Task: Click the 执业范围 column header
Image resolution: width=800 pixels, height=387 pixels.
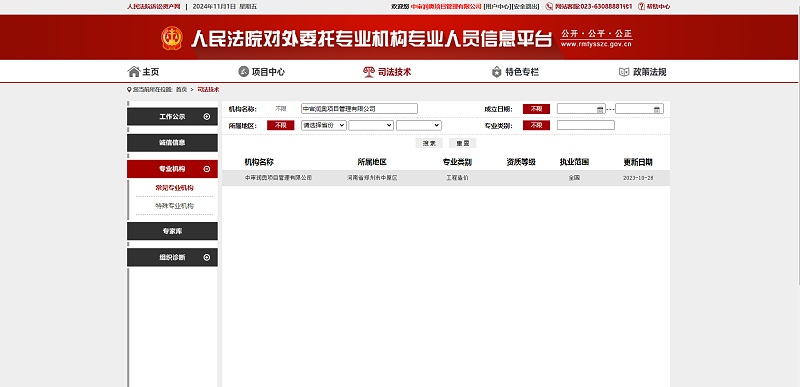Action: pyautogui.click(x=574, y=162)
